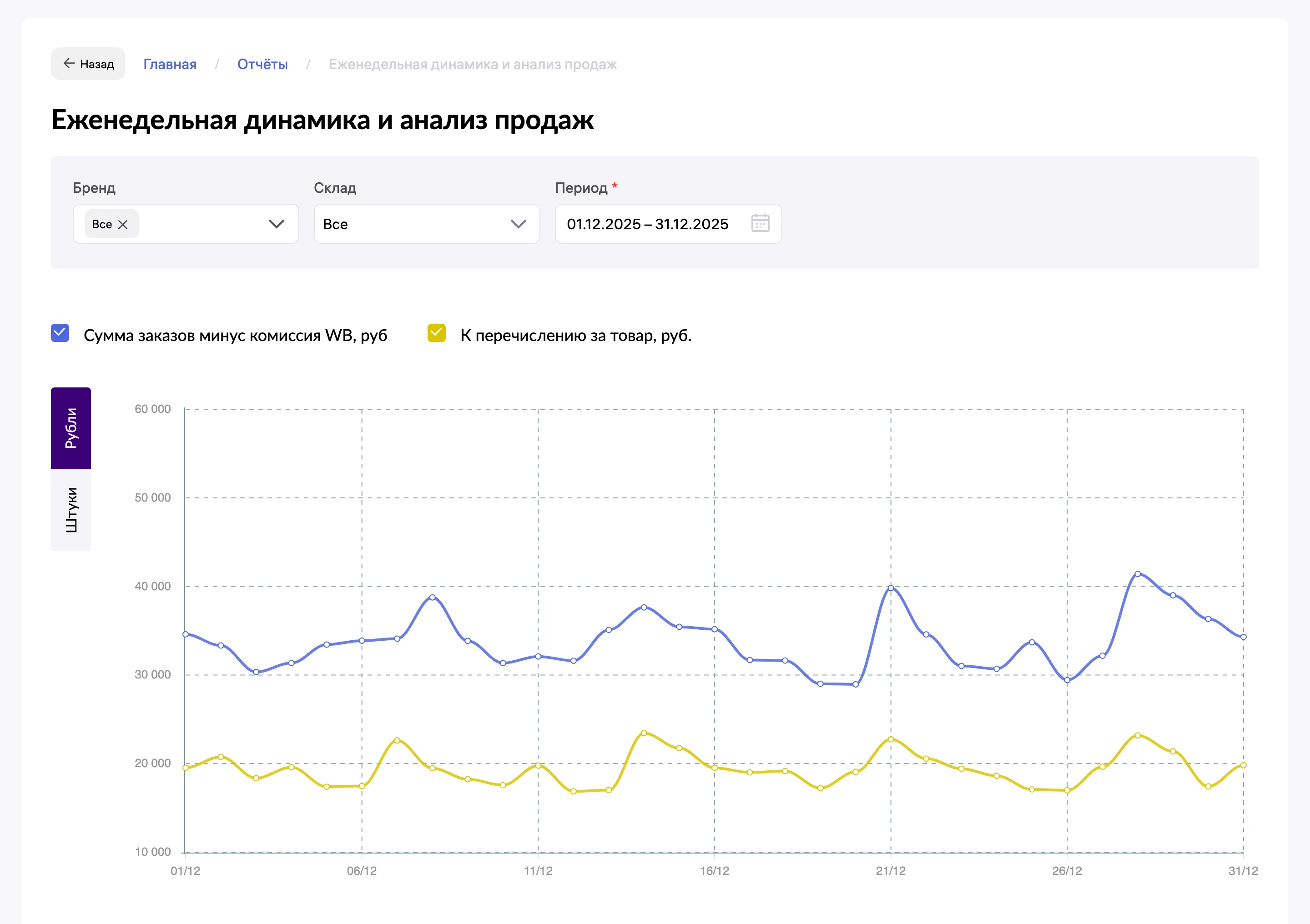Expand the Бренд dropdown chevron
This screenshot has width=1310, height=924.
point(277,224)
